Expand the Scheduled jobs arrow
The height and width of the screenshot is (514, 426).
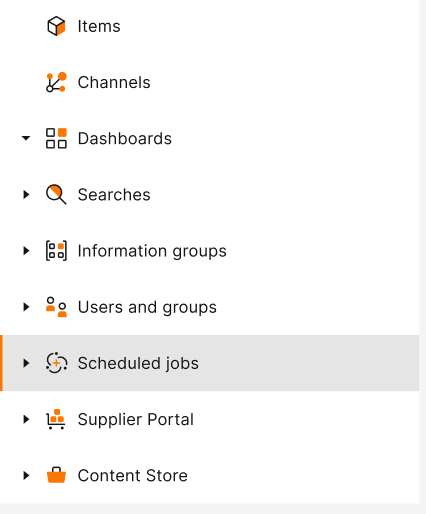[x=26, y=363]
